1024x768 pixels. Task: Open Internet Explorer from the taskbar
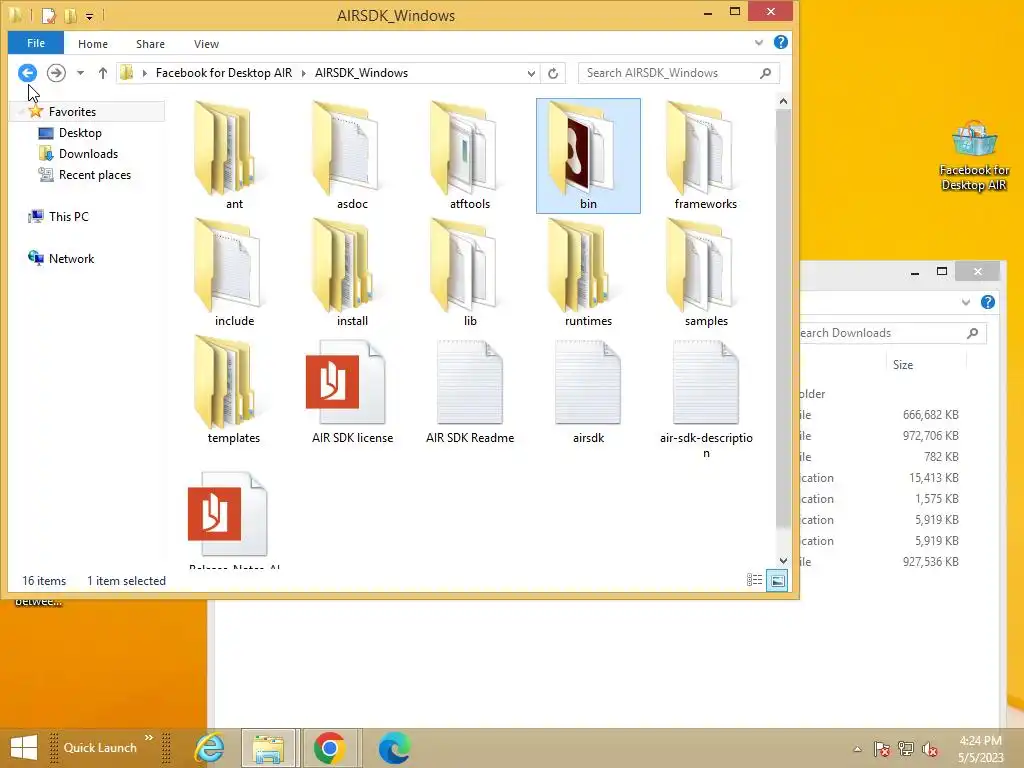point(210,748)
